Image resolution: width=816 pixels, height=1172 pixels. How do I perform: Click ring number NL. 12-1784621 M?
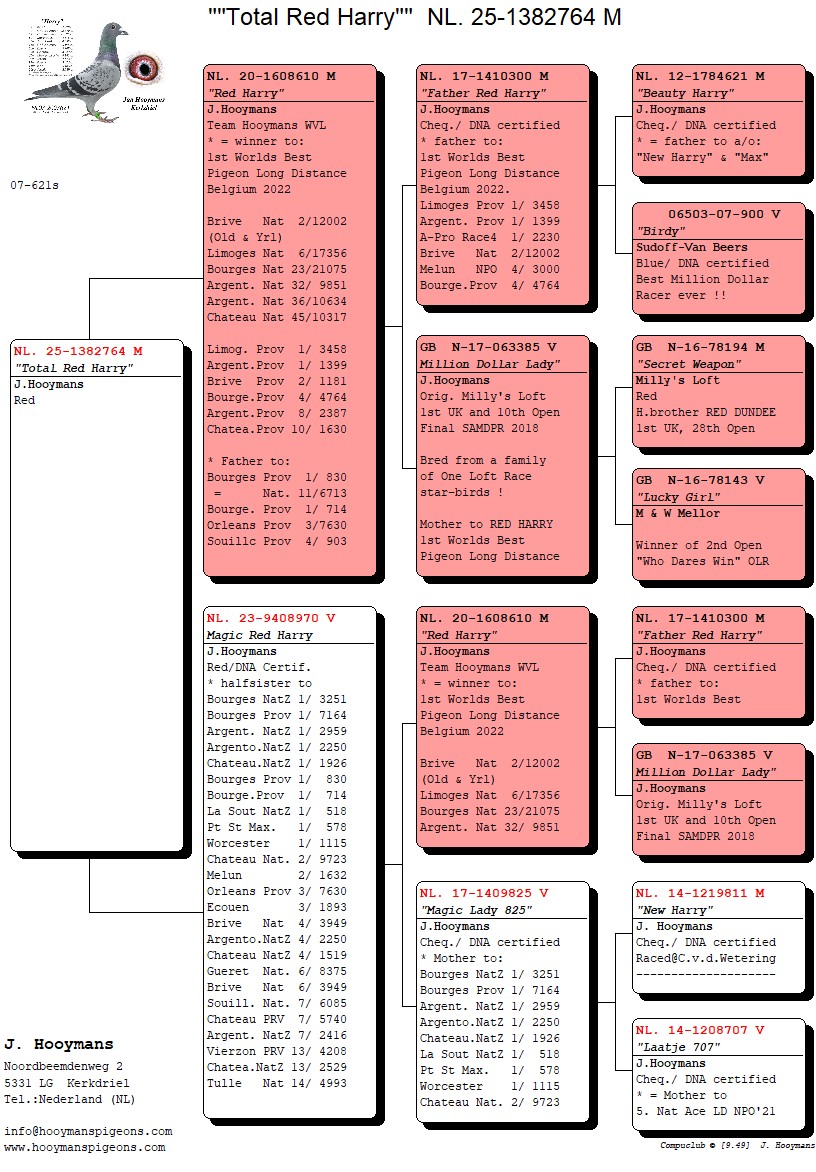point(700,76)
